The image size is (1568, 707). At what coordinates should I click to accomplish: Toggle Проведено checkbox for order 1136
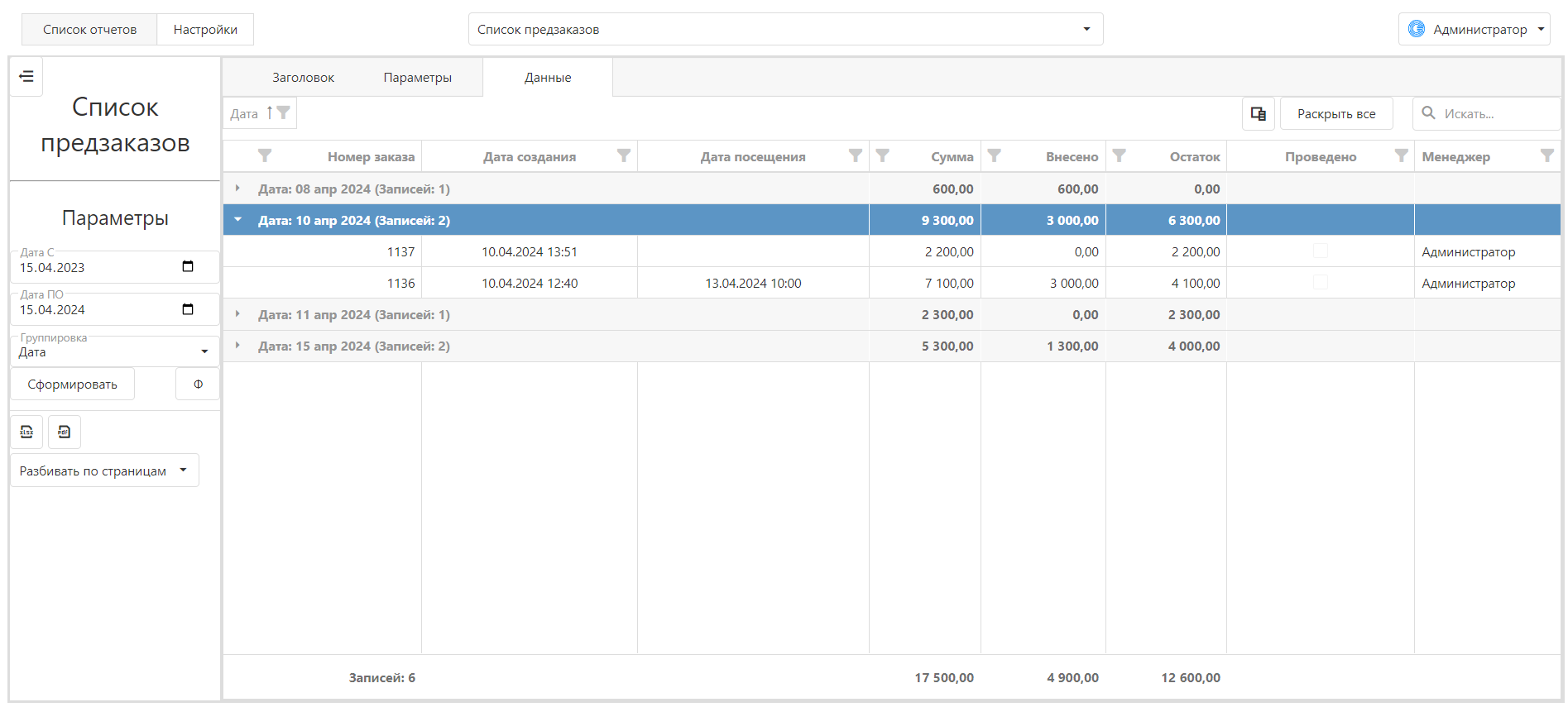pyautogui.click(x=1321, y=282)
